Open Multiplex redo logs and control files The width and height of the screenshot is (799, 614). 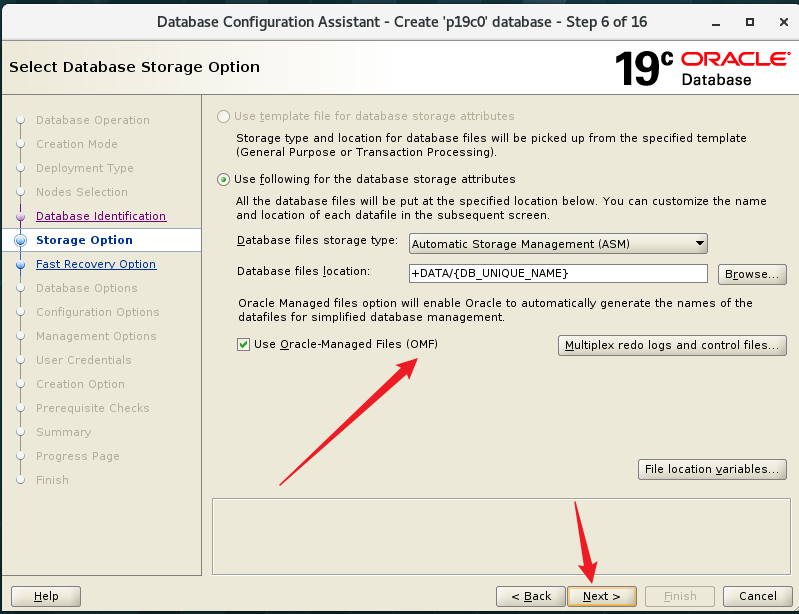point(672,345)
